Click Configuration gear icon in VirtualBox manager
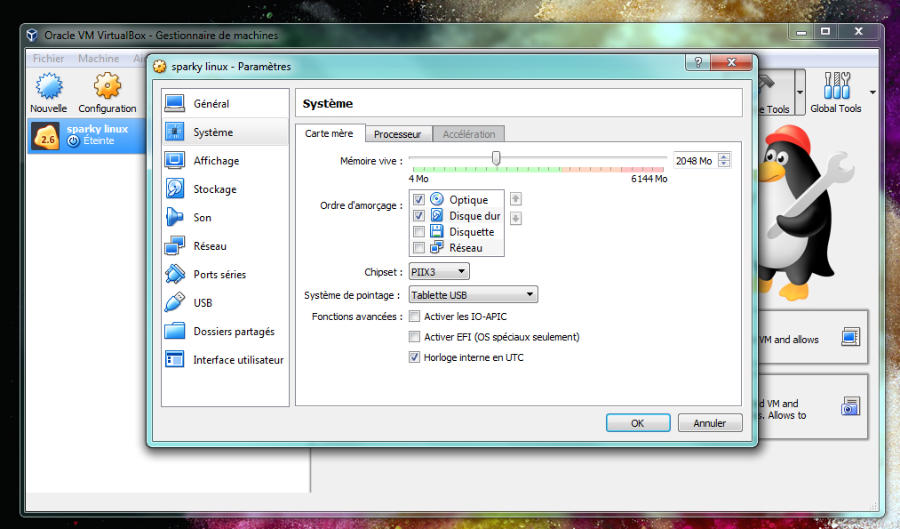Viewport: 900px width, 529px height. 107,86
